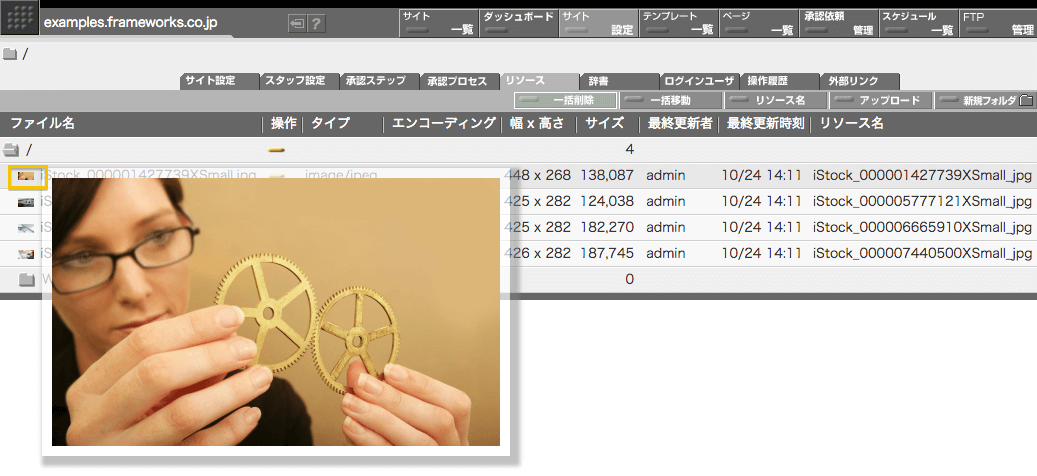
Task: Switch to the 承認ステップ tab
Action: [x=380, y=81]
